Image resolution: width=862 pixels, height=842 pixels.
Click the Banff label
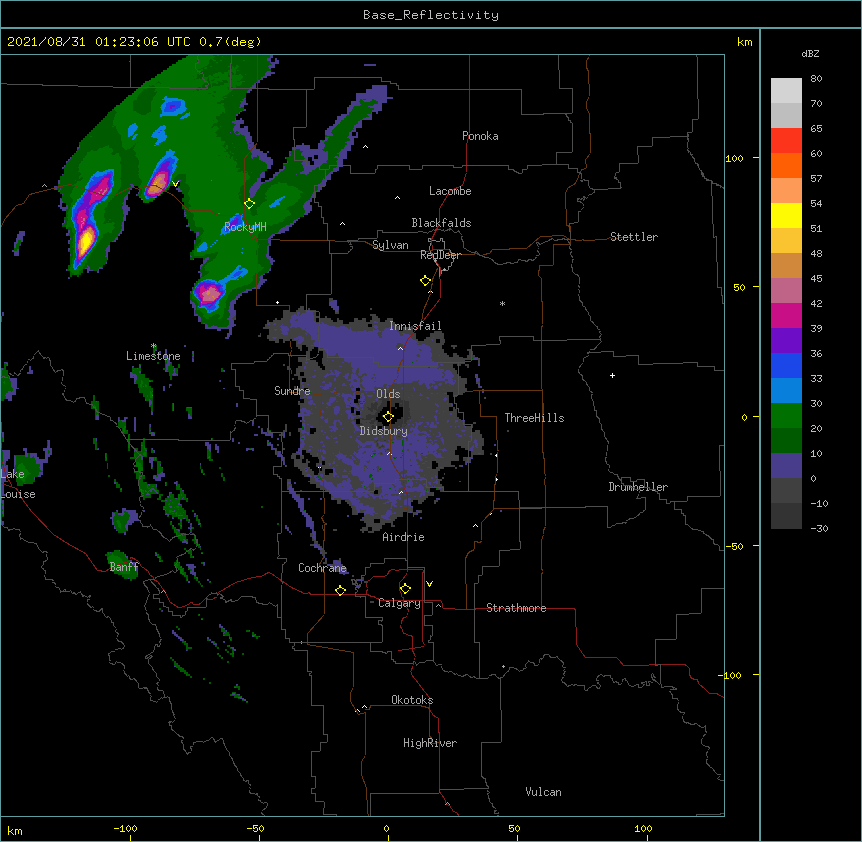coord(124,567)
